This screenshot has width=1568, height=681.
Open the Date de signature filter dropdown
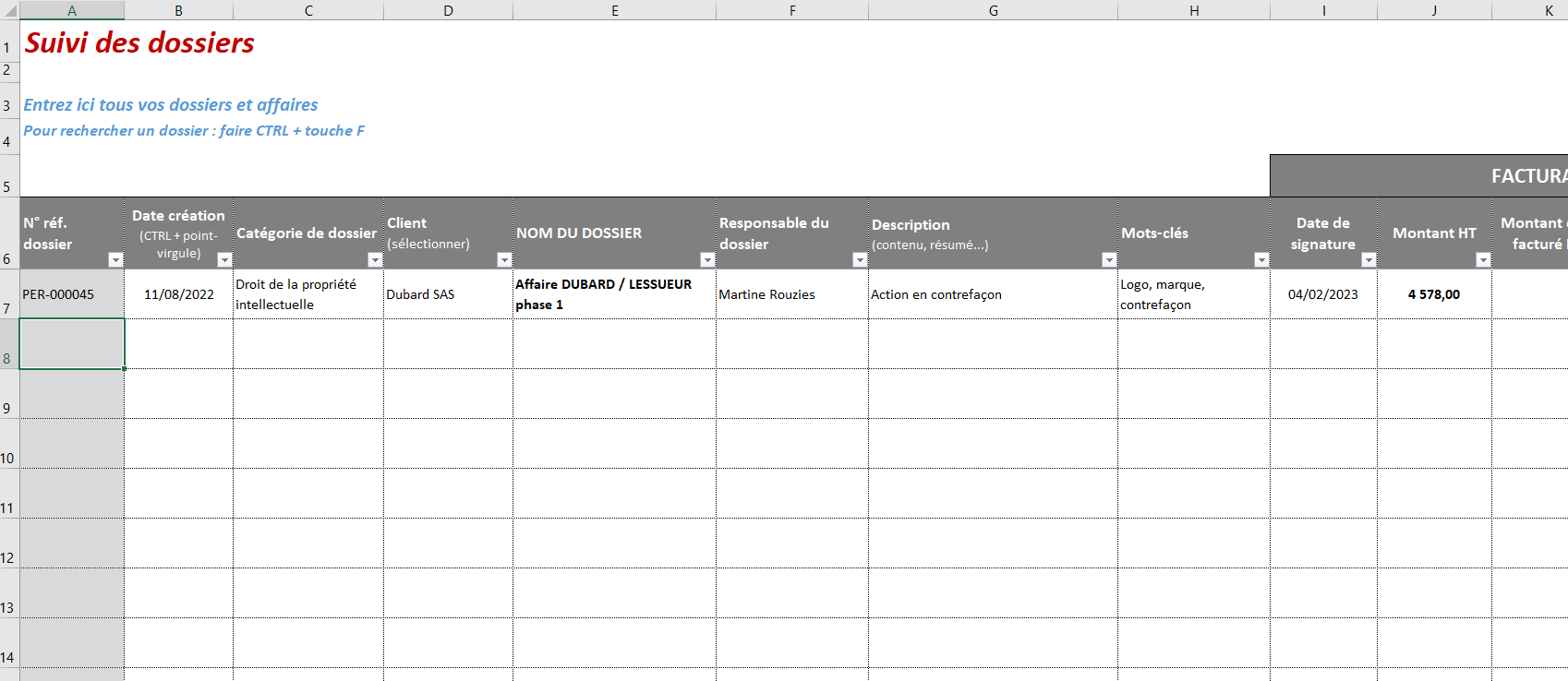1369,260
